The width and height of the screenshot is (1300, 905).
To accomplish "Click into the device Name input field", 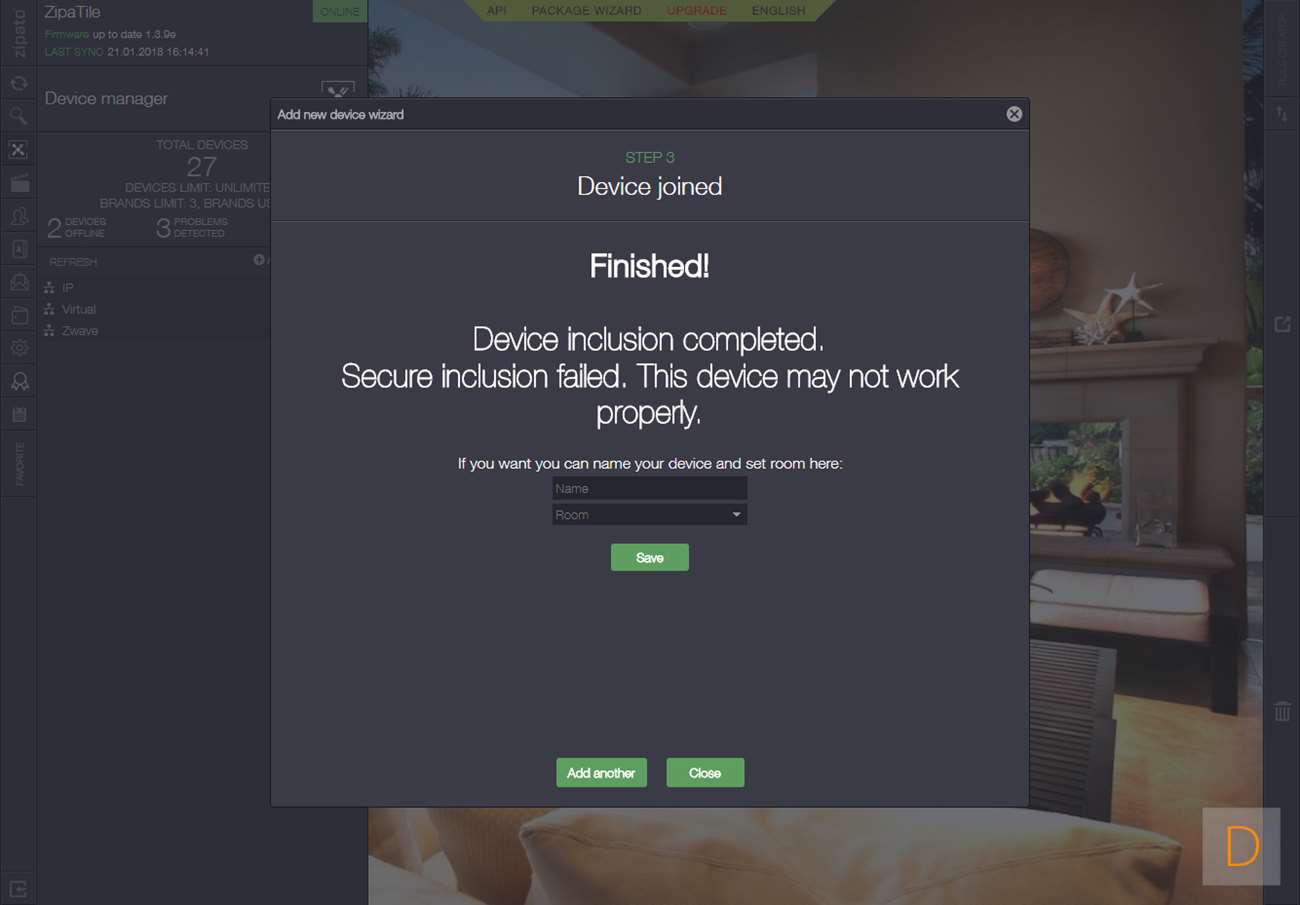I will (650, 489).
